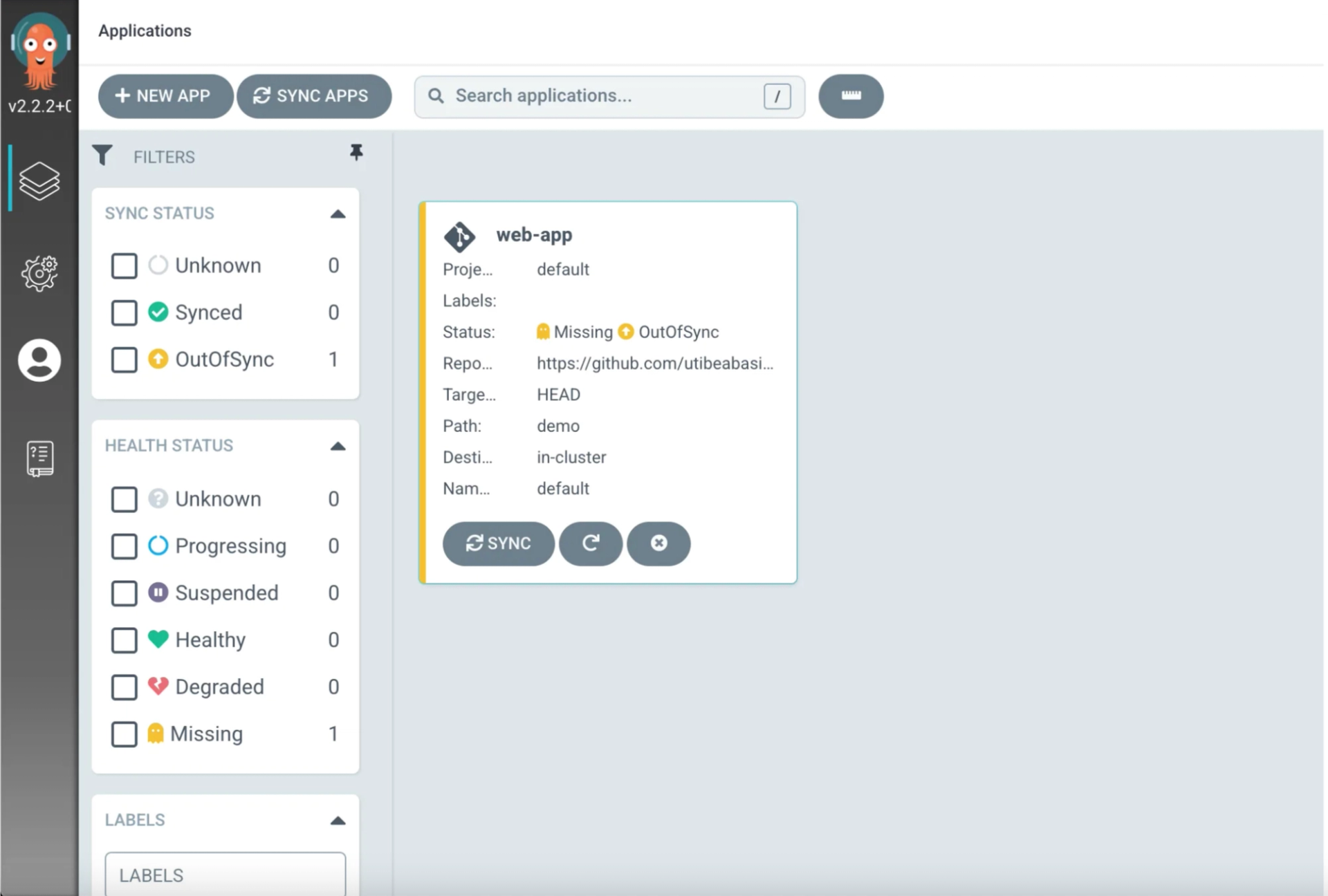Collapse the Sync Status section arrow
Viewport: 1328px width, 896px height.
338,214
